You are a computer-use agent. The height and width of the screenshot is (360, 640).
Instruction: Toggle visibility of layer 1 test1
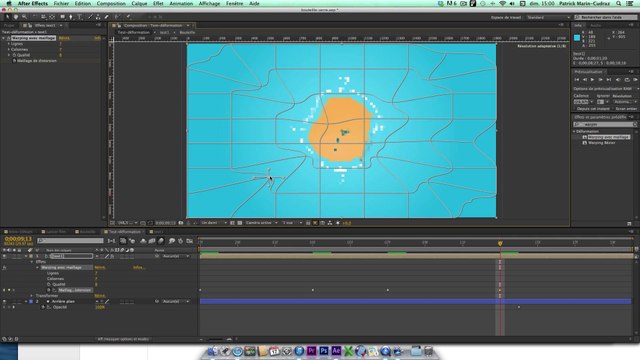click(x=4, y=256)
